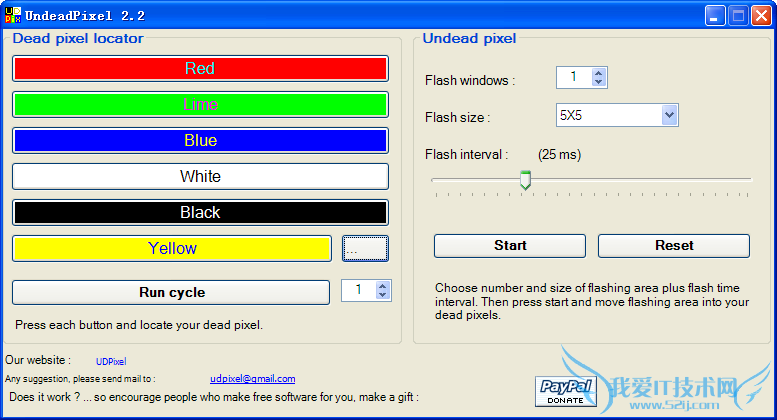Click the Flash windows value field
The image size is (777, 420).
pos(574,77)
